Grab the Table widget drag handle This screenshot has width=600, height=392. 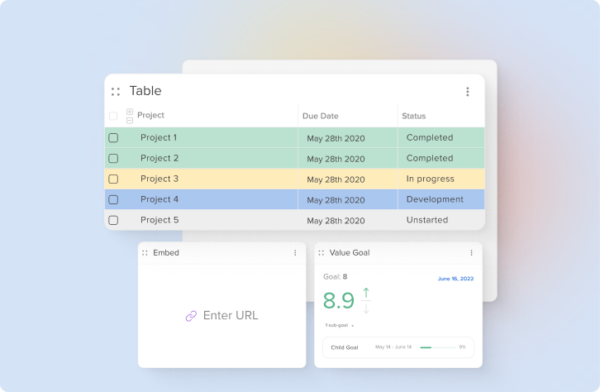(115, 91)
